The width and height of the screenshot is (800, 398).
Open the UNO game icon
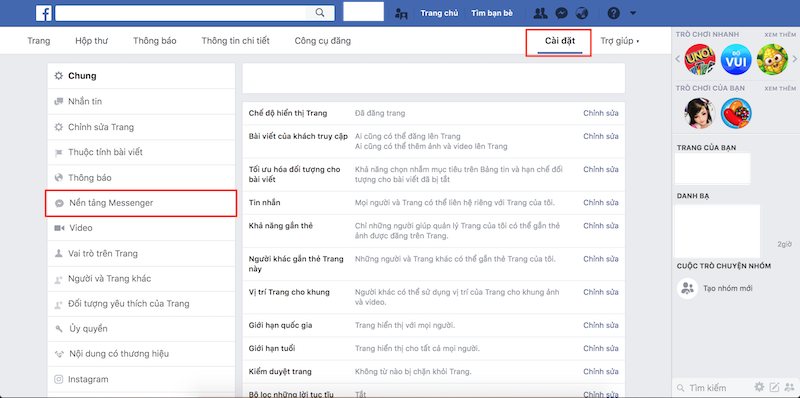click(x=699, y=59)
